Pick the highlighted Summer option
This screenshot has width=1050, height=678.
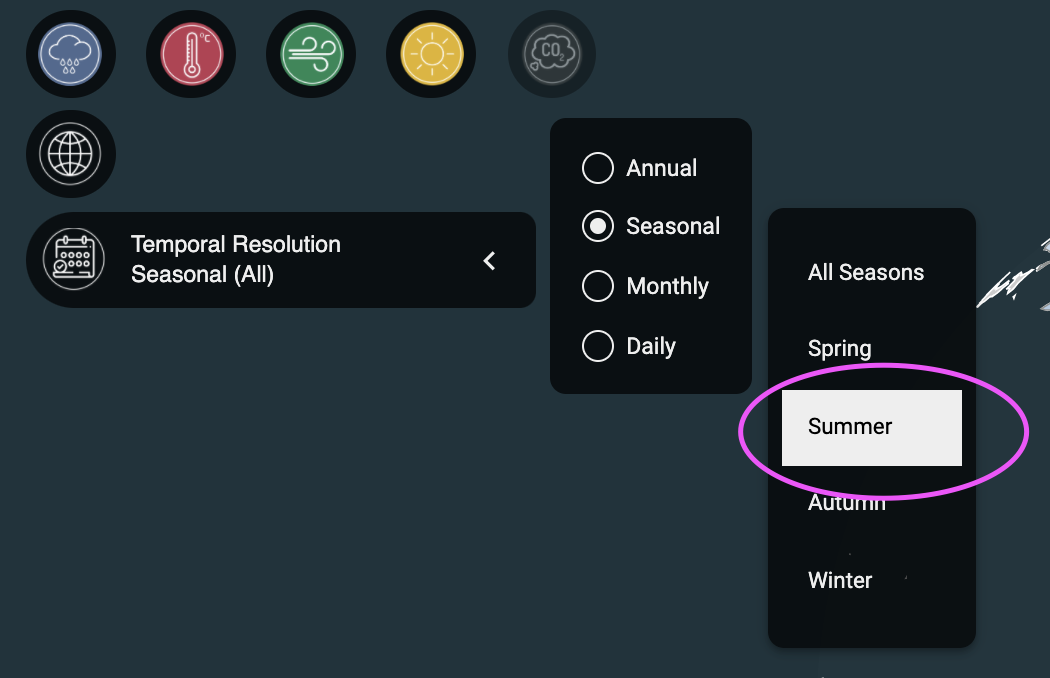(x=872, y=427)
